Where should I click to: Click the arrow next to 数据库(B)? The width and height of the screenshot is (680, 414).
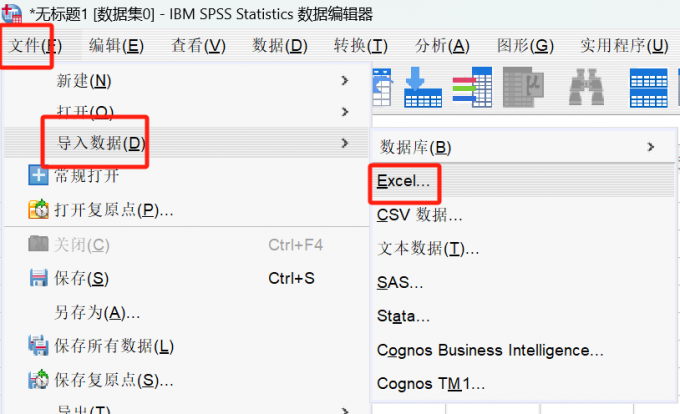pos(651,147)
